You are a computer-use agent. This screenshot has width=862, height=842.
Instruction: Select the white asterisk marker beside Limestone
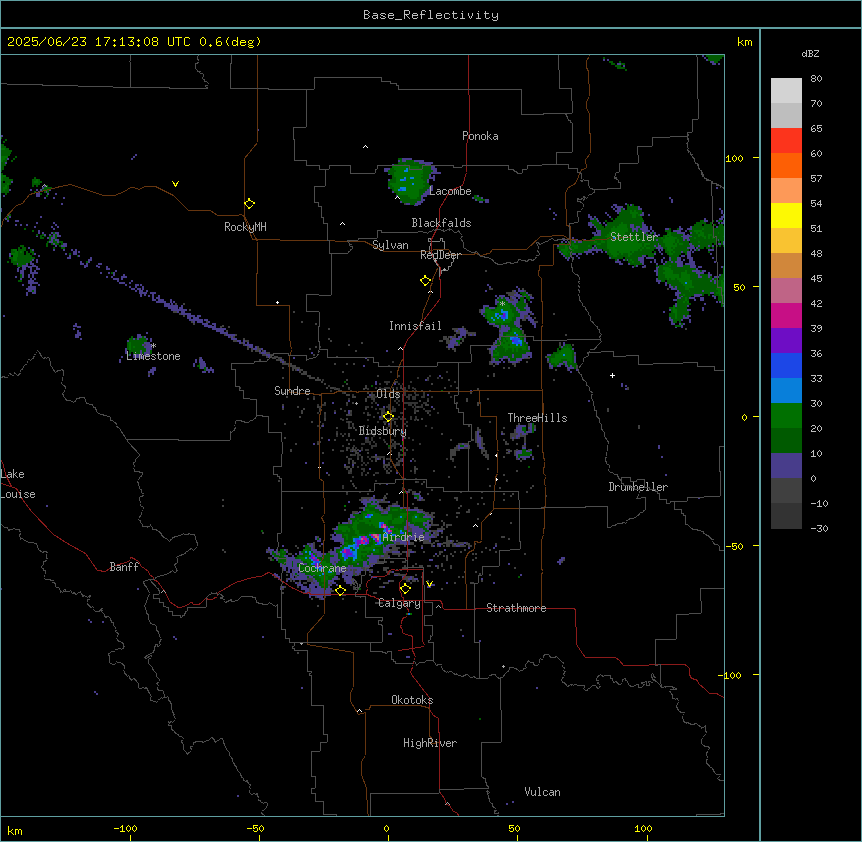[x=154, y=346]
